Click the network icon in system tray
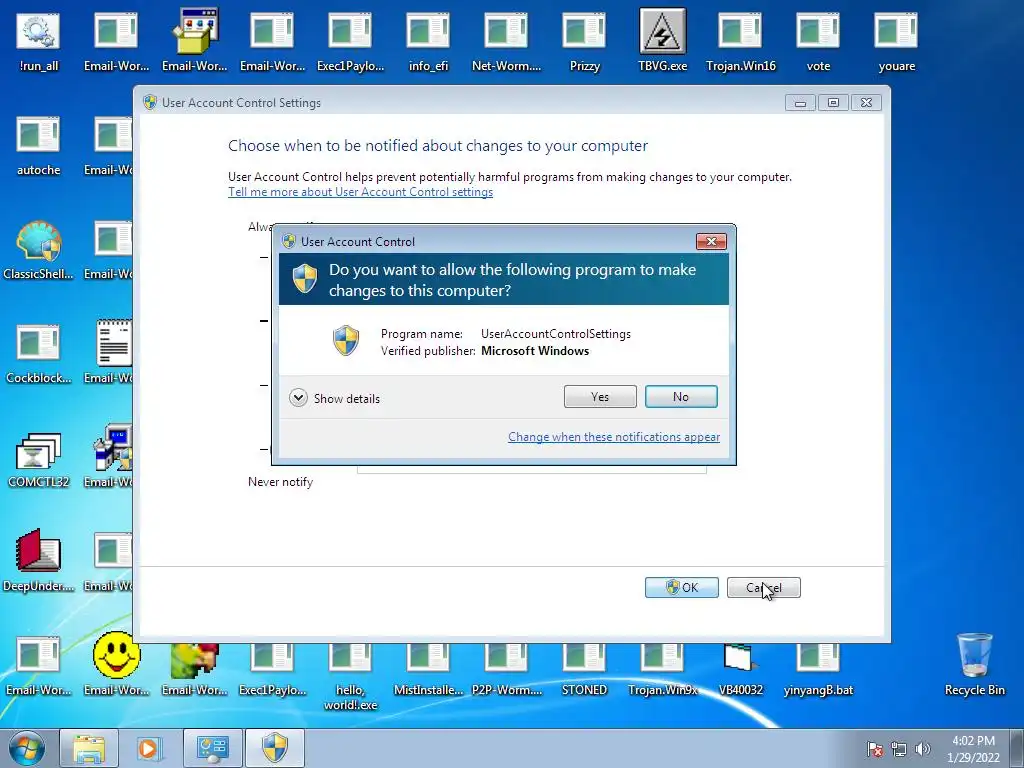This screenshot has width=1024, height=768. pos(899,749)
